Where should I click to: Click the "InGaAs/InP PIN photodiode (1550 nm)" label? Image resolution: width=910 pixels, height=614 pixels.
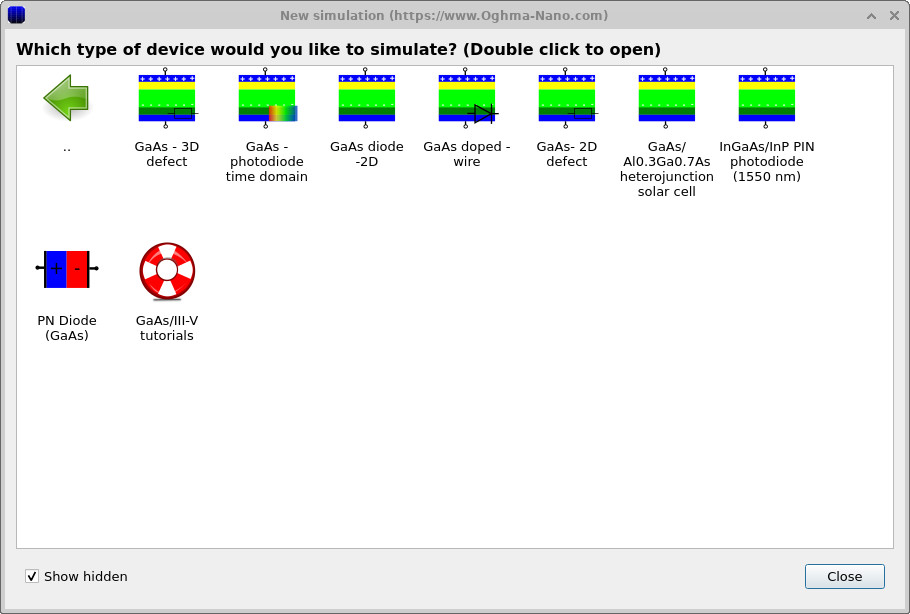click(x=767, y=161)
